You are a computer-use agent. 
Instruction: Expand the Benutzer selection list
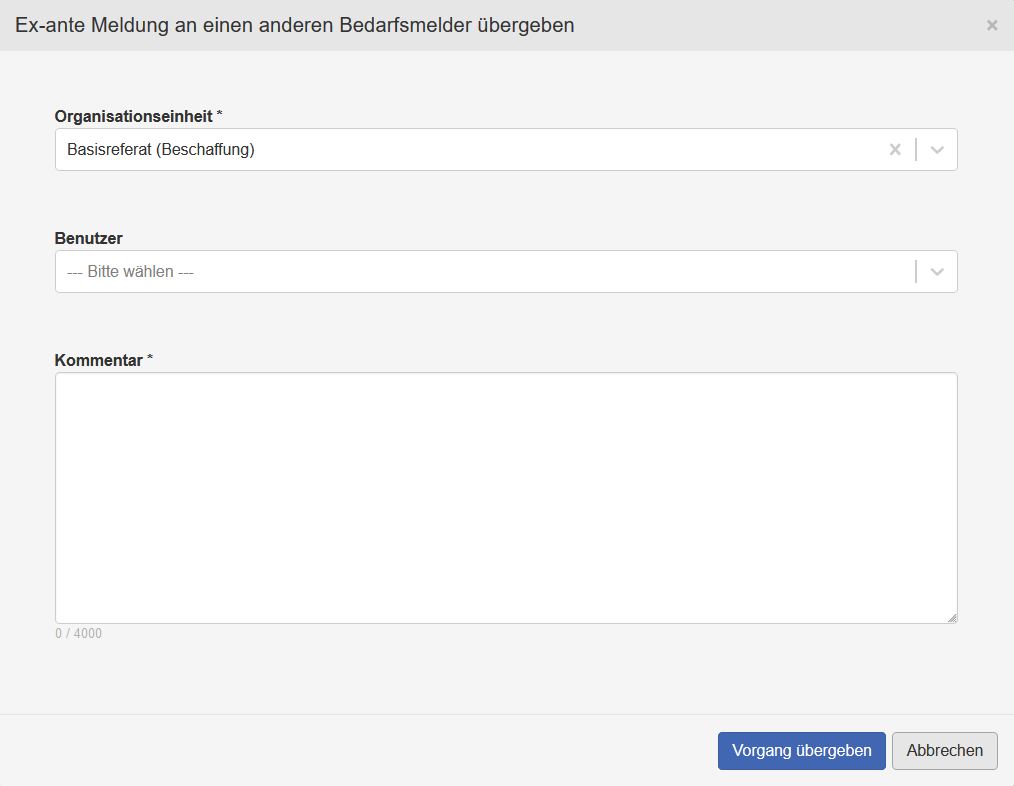938,270
